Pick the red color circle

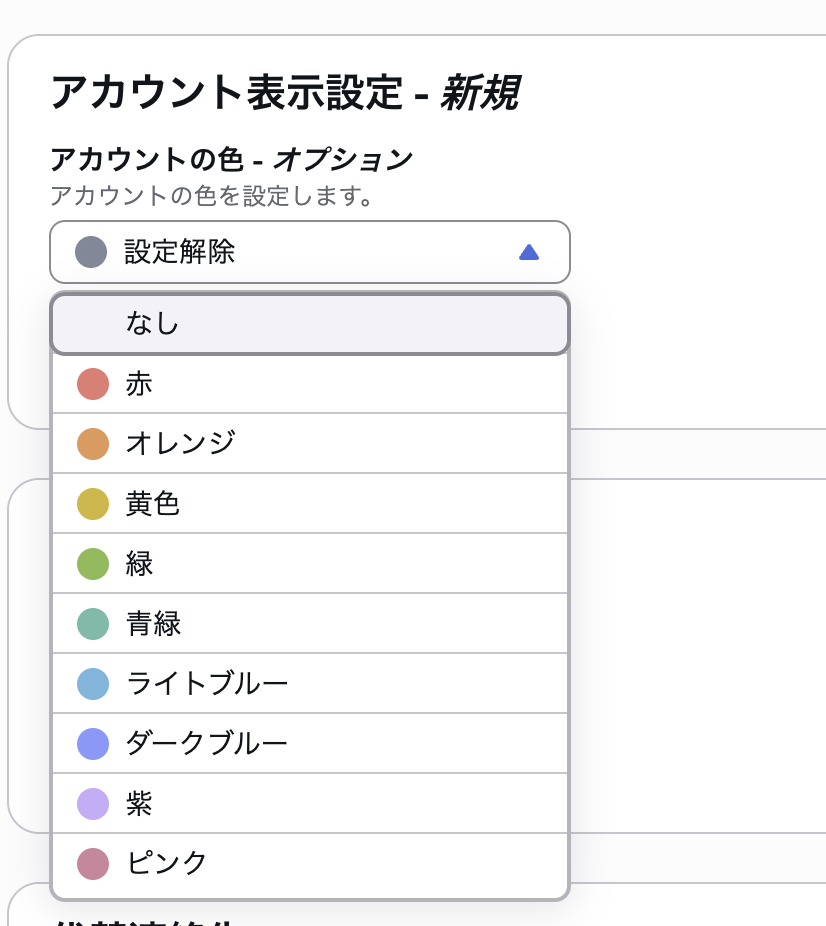pos(93,384)
